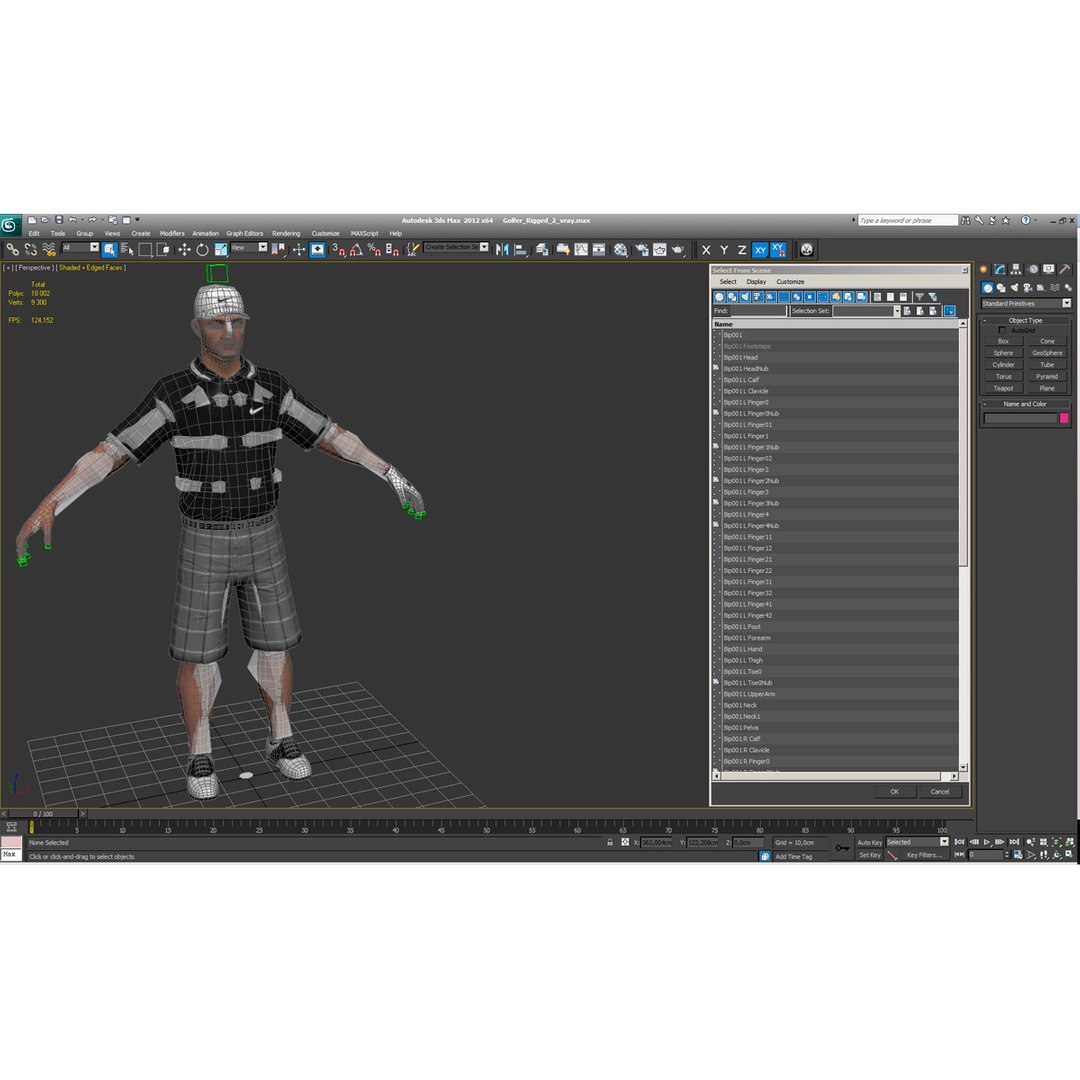Restrict to Z axis button
The image size is (1080, 1080).
(742, 250)
